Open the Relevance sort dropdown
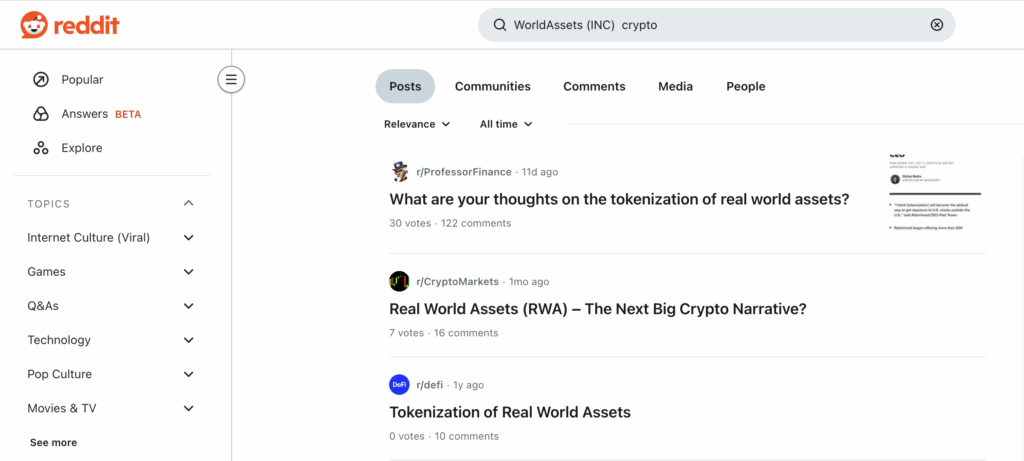1024x461 pixels. (x=417, y=124)
